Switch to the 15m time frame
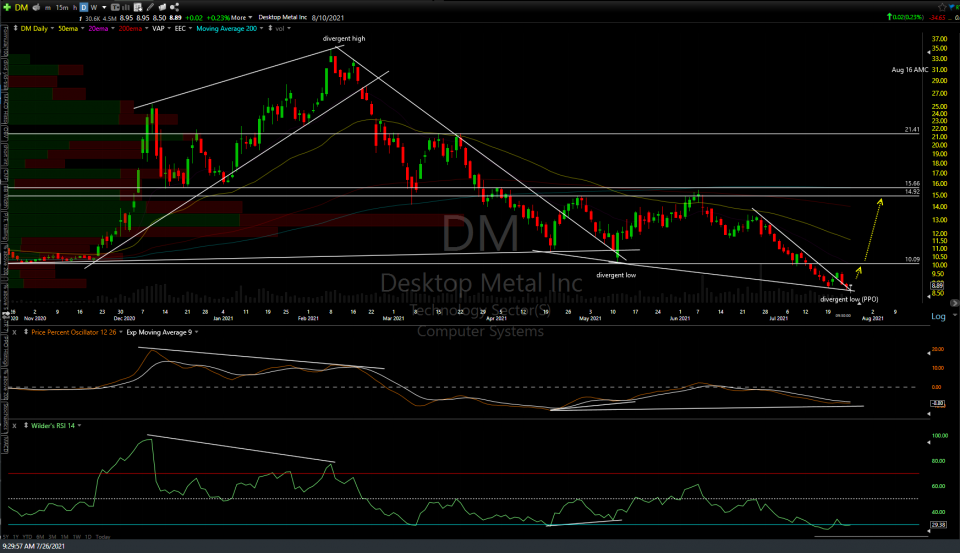The image size is (960, 553). click(x=62, y=7)
